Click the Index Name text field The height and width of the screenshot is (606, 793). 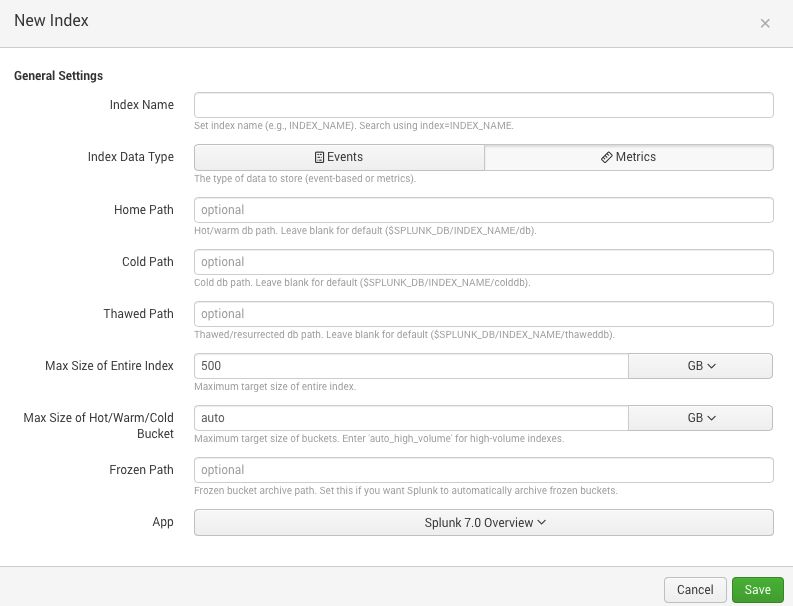(483, 105)
